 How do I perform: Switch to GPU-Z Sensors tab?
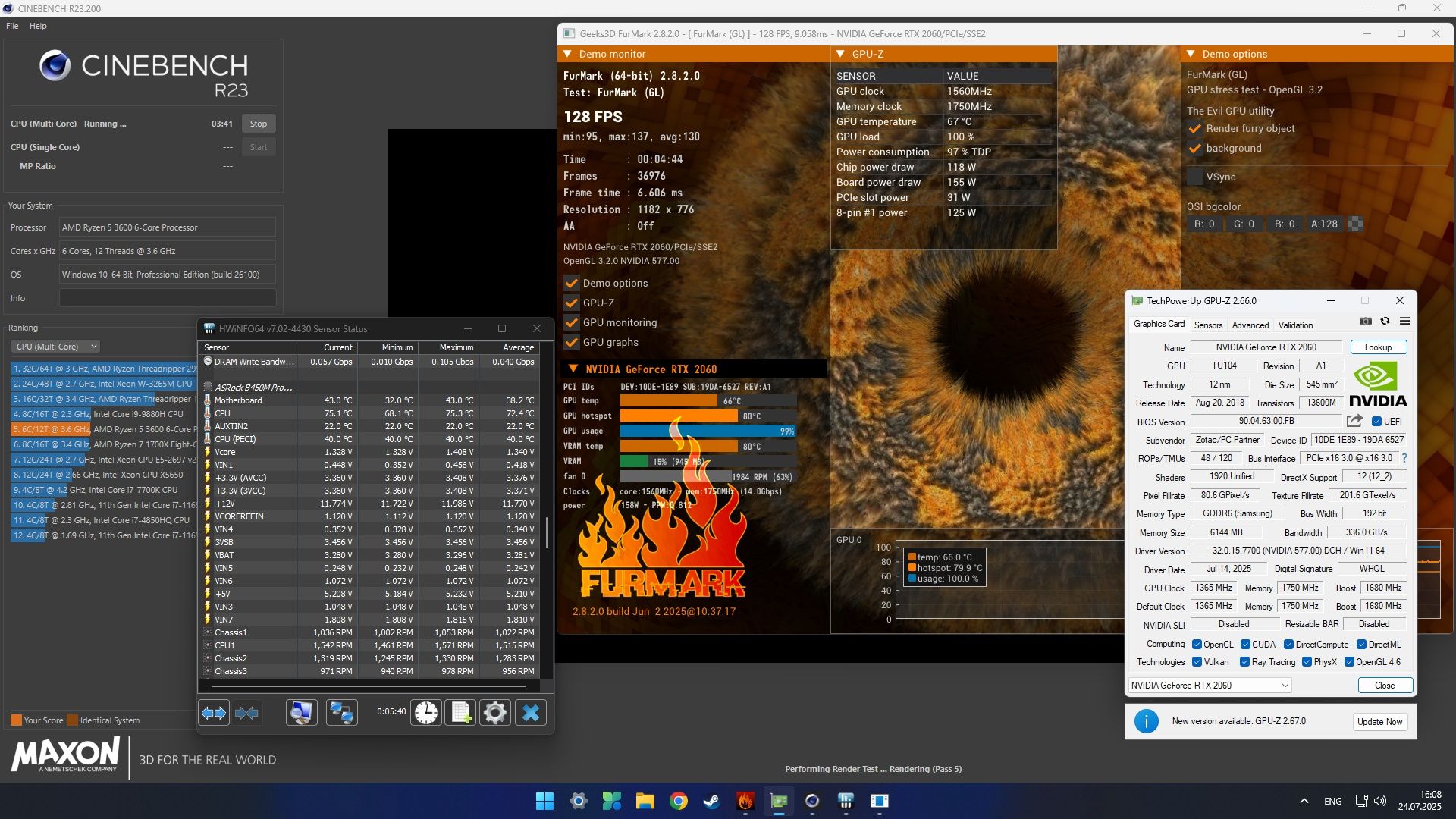pyautogui.click(x=1208, y=325)
